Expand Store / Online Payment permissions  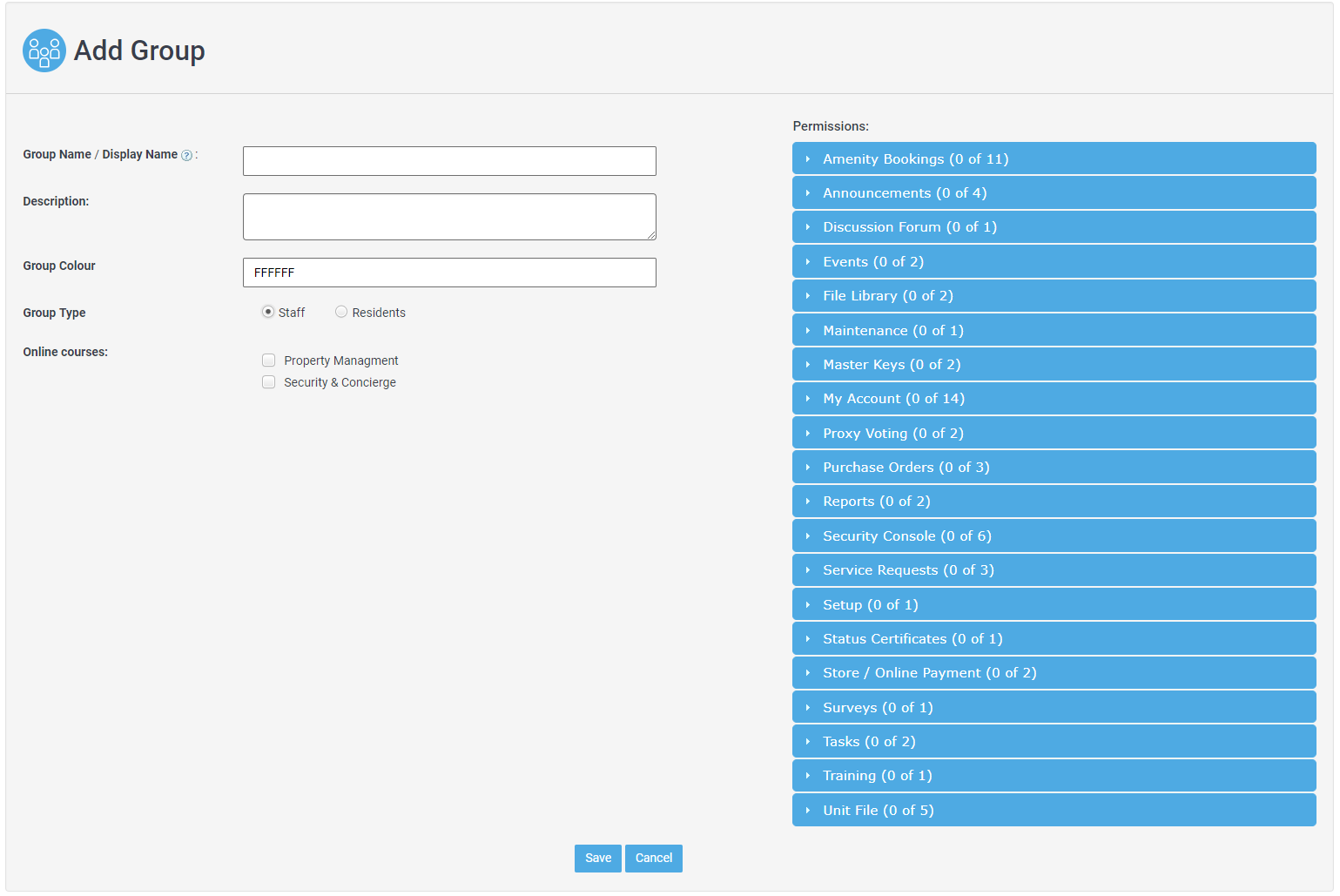(1053, 673)
